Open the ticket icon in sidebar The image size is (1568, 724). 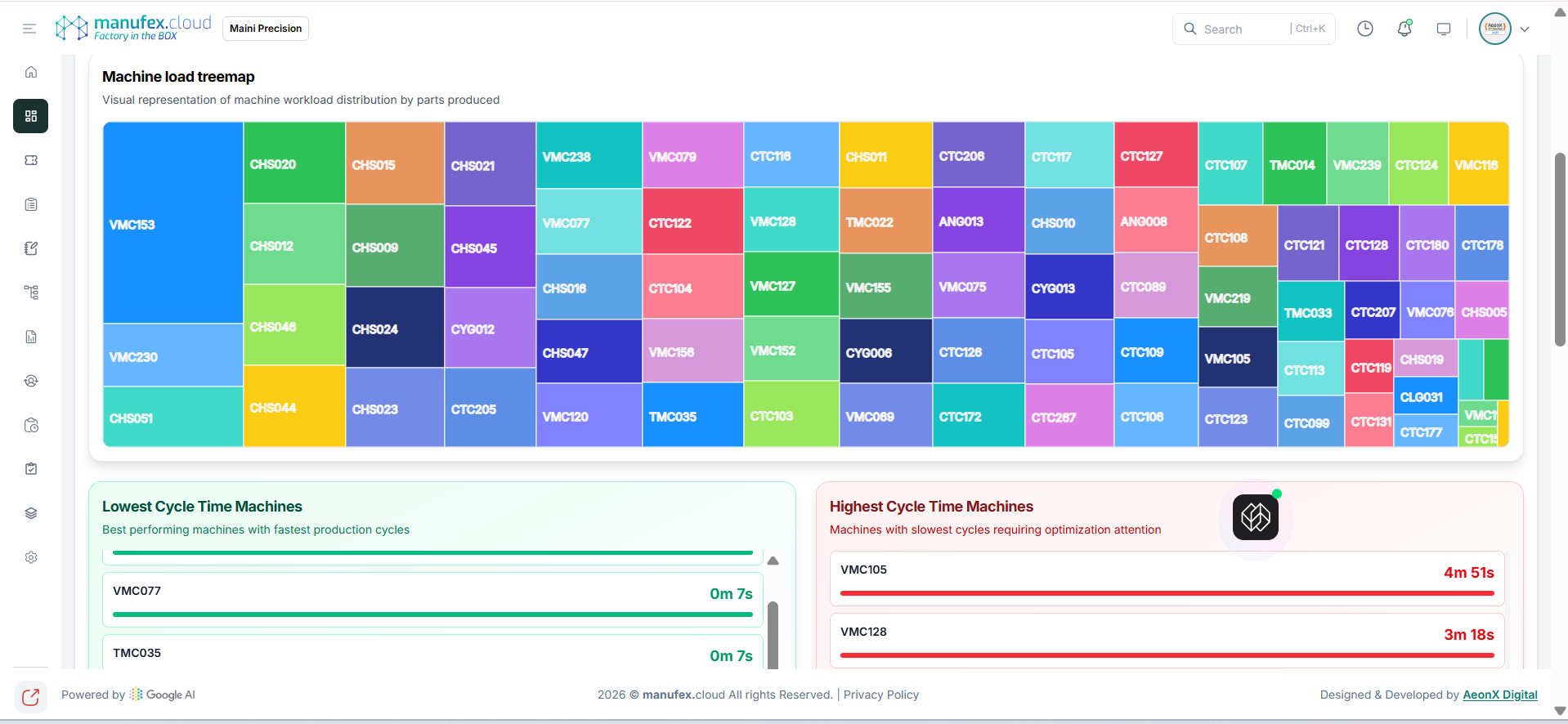tap(31, 160)
